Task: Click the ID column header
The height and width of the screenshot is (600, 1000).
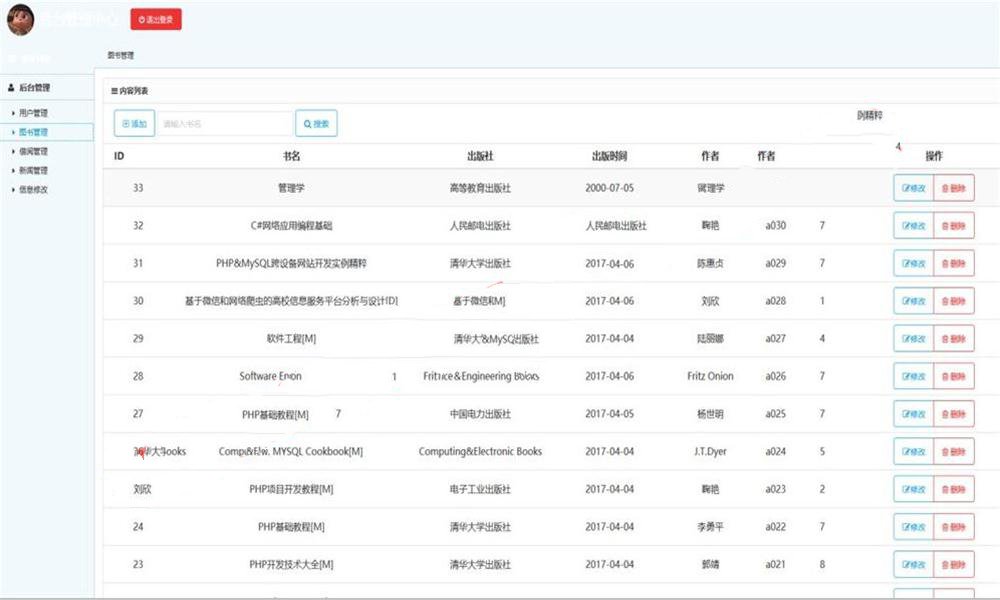Action: tap(119, 156)
